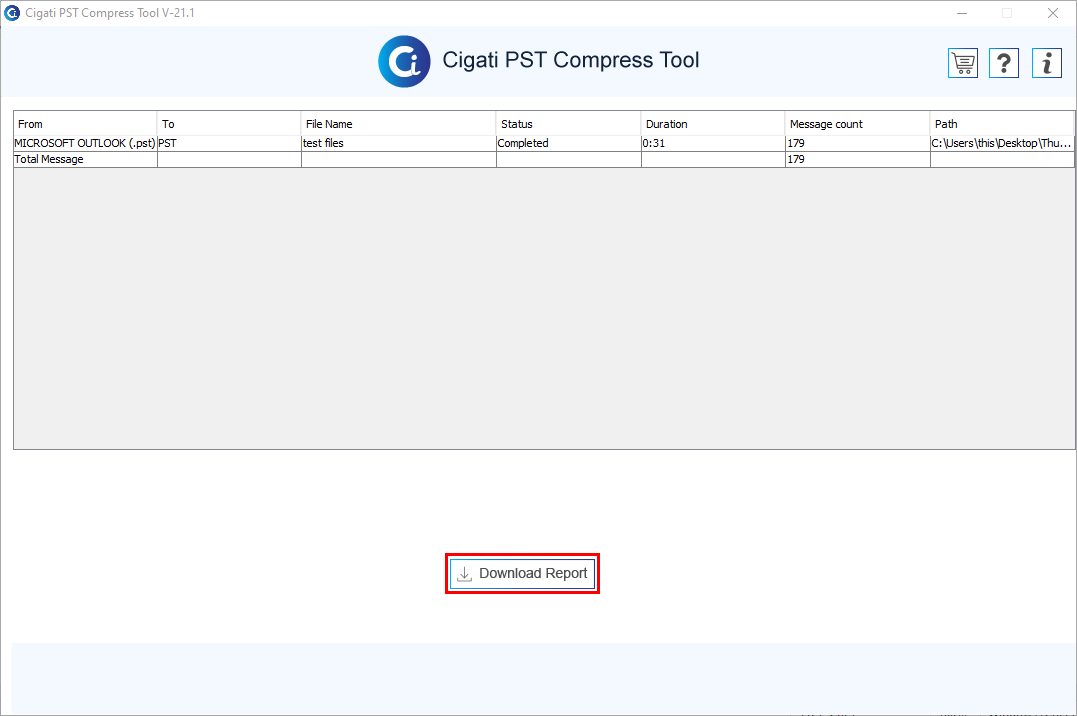Viewport: 1077px width, 716px height.
Task: Click the Download Report button
Action: pos(523,574)
